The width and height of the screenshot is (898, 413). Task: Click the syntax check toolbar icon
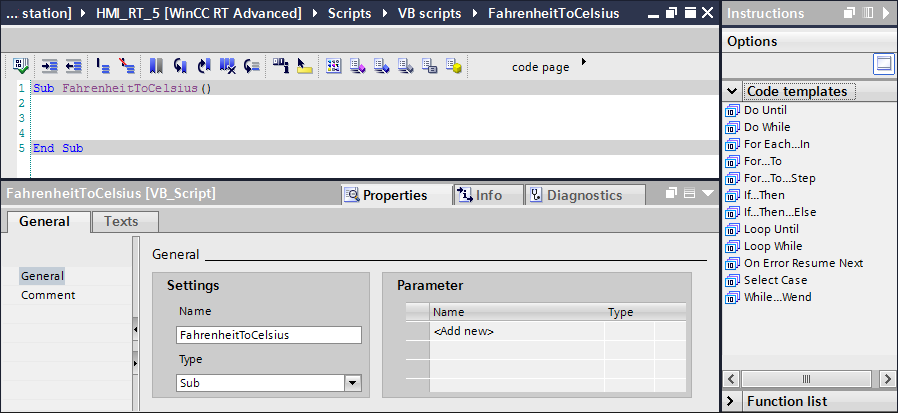pyautogui.click(x=21, y=66)
